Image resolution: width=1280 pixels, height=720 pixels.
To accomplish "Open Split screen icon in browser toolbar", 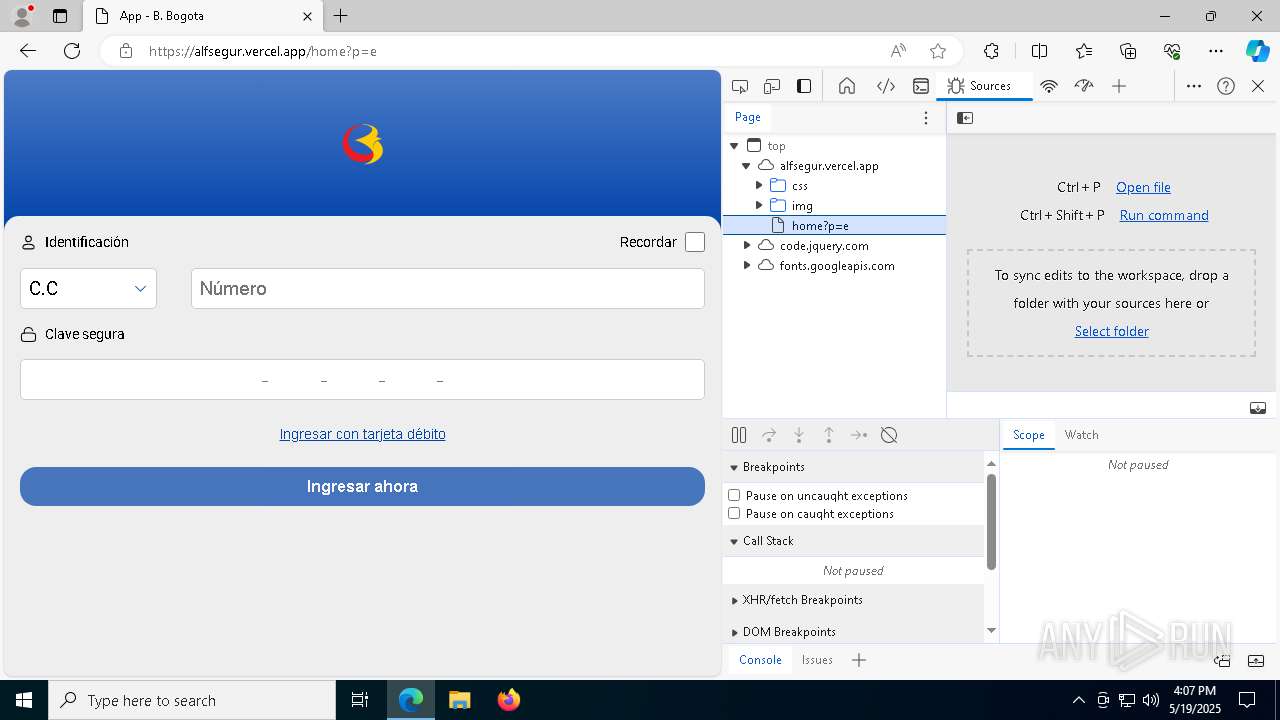I will point(1039,51).
